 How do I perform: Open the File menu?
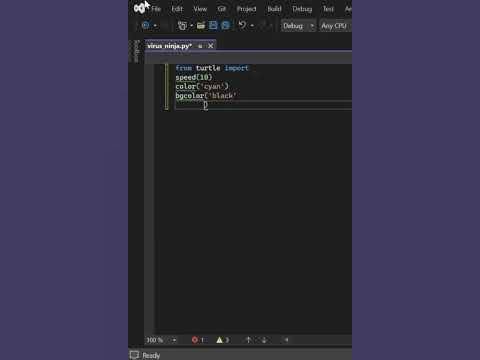pyautogui.click(x=156, y=9)
